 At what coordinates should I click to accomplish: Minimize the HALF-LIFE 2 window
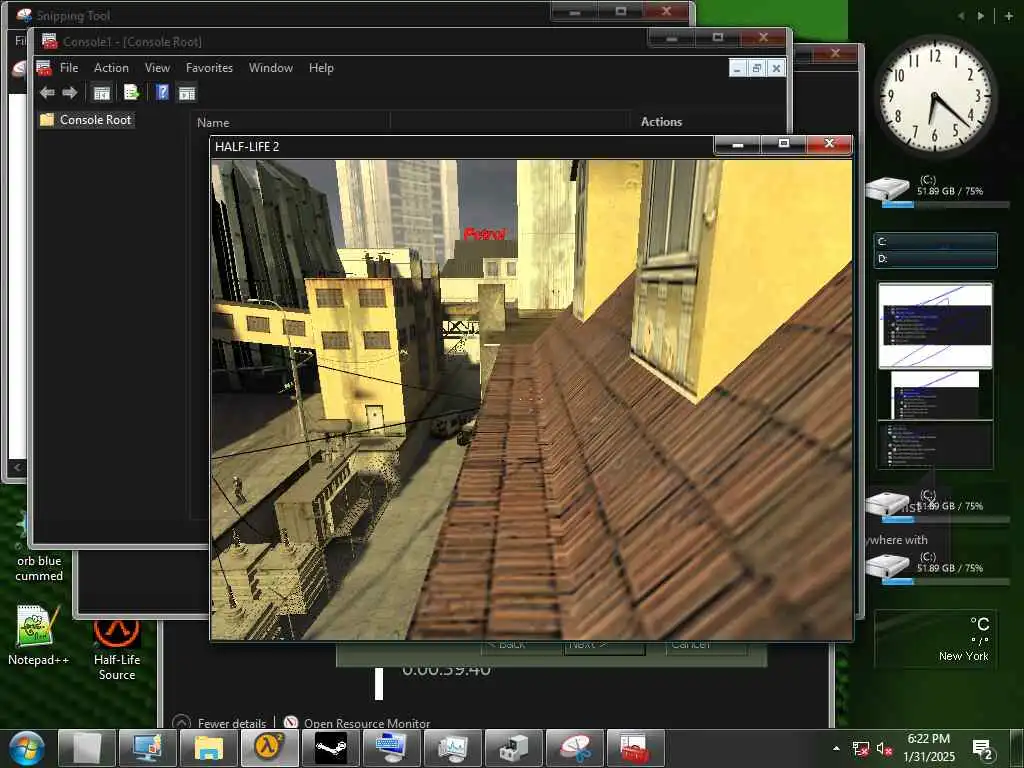737,144
